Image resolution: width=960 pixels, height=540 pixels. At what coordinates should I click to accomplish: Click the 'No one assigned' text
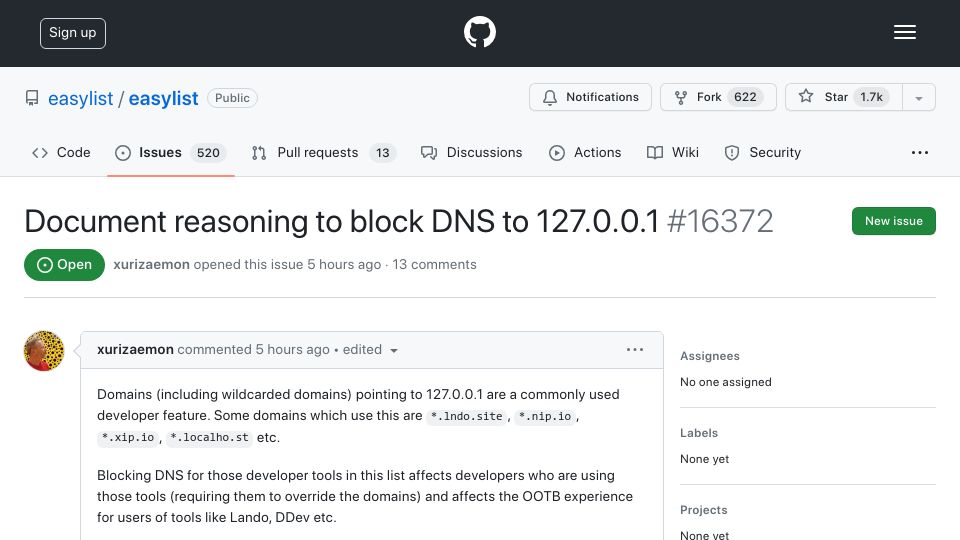coord(726,382)
